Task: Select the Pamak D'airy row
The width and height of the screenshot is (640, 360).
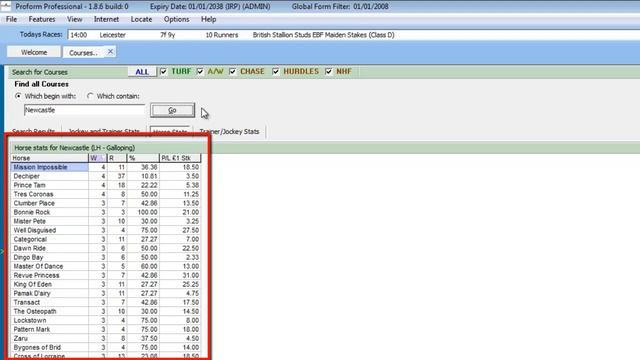Action: tap(106, 293)
